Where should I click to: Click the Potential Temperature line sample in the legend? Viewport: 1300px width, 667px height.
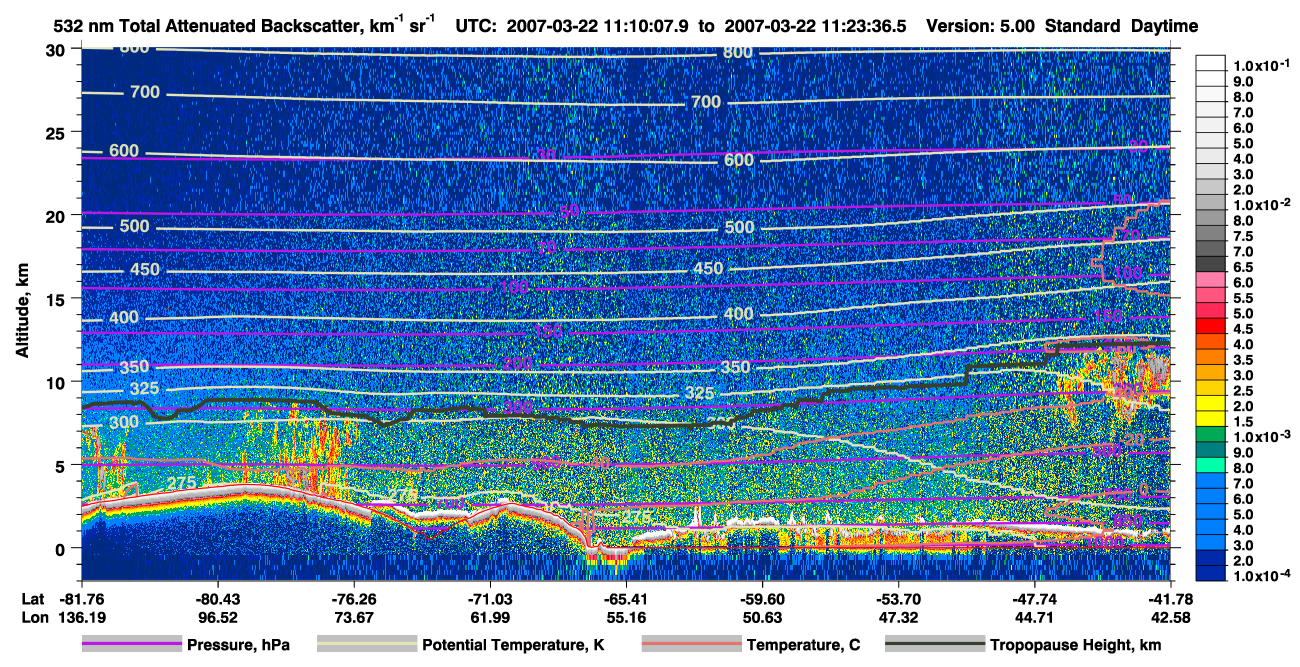click(x=366, y=645)
